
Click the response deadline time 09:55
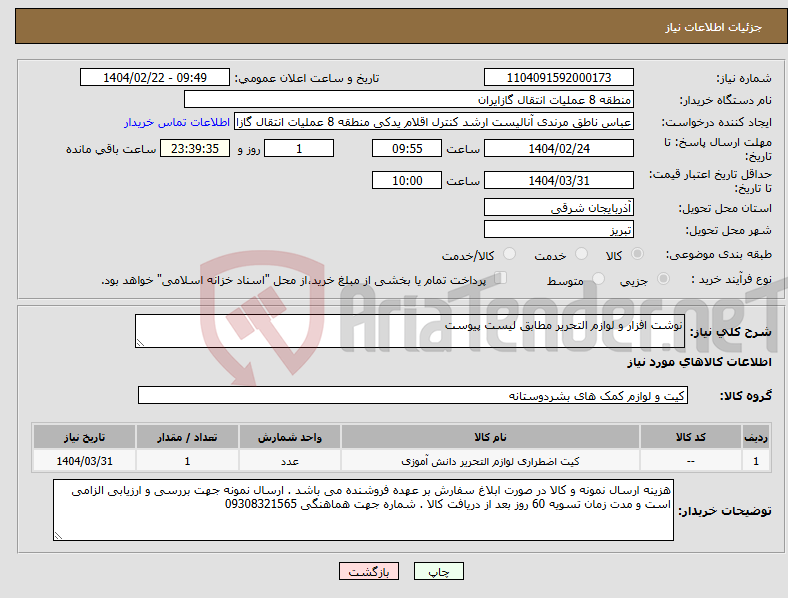click(407, 148)
